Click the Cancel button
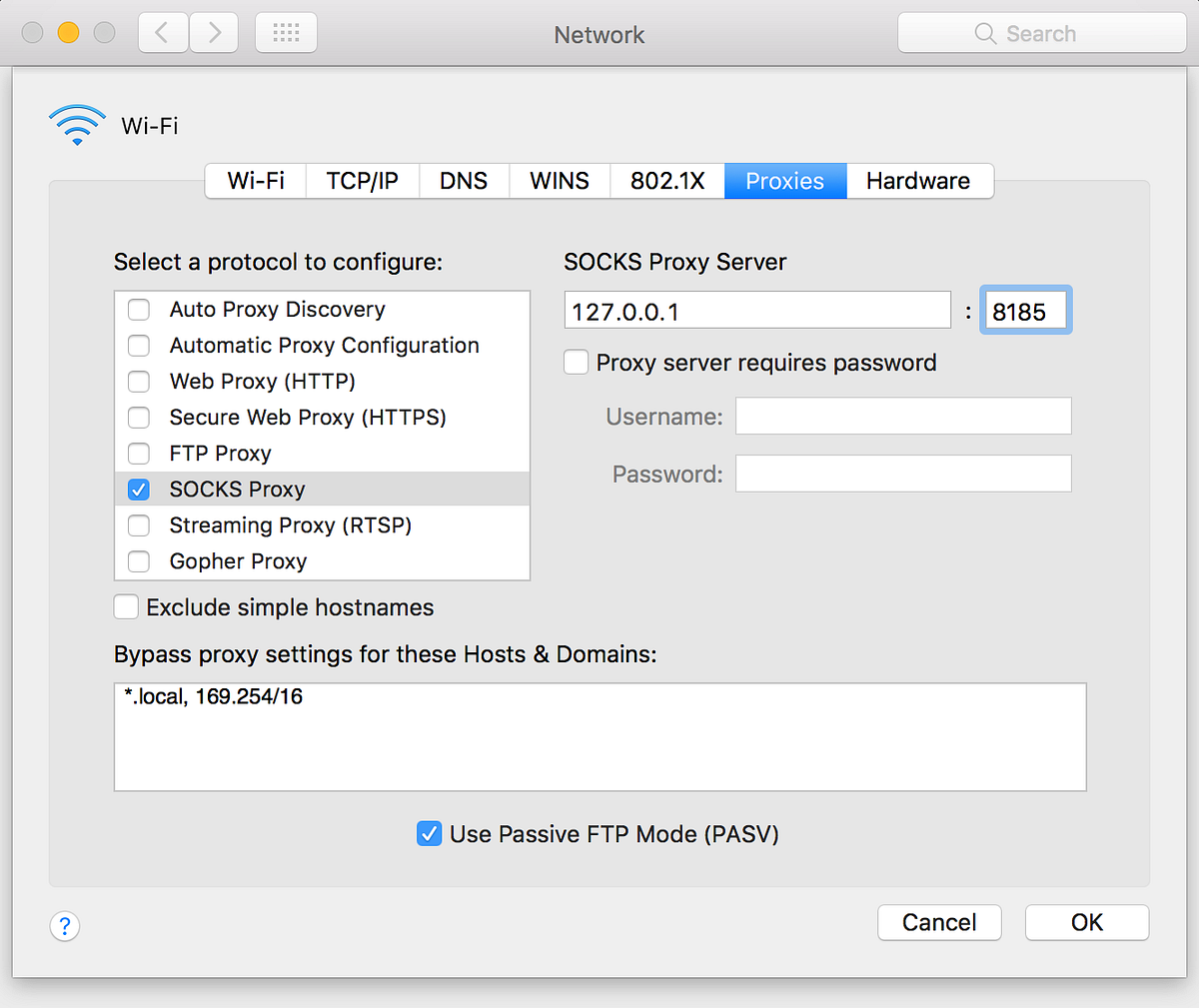The height and width of the screenshot is (1008, 1199). point(939,922)
